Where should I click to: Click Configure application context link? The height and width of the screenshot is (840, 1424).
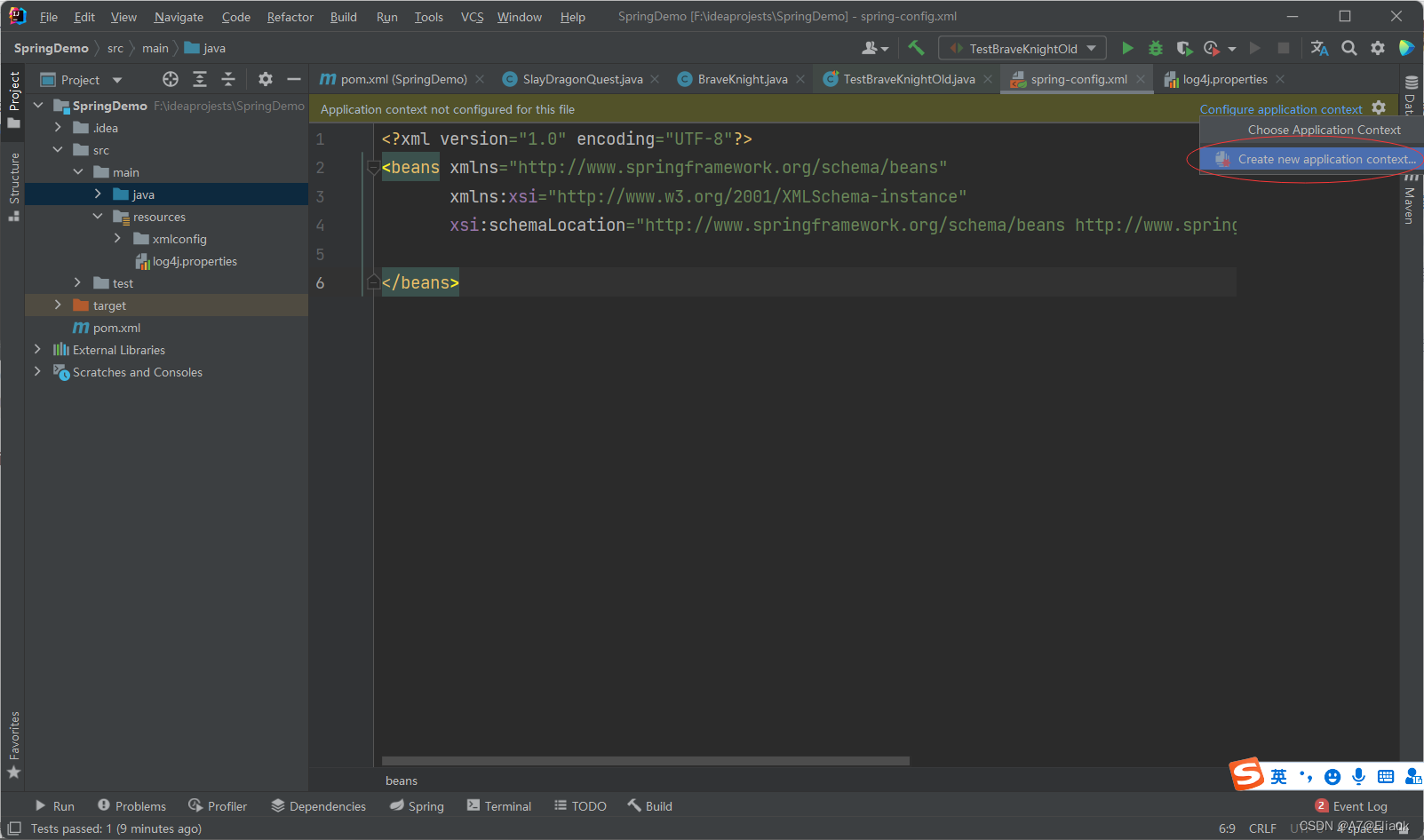coord(1281,109)
